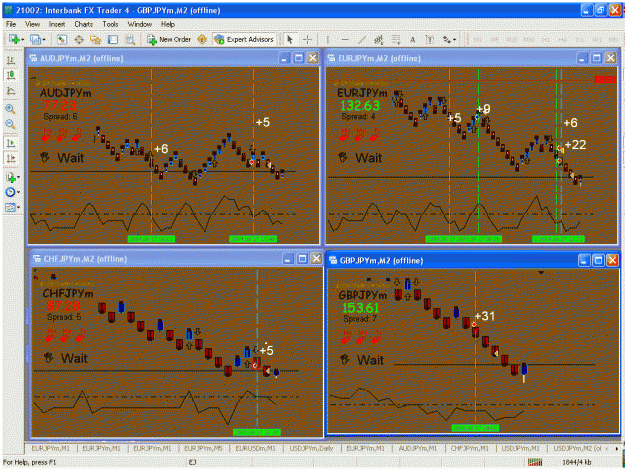The width and height of the screenshot is (625, 470).
Task: Zoom out with the magnifier minus icon
Action: point(10,124)
